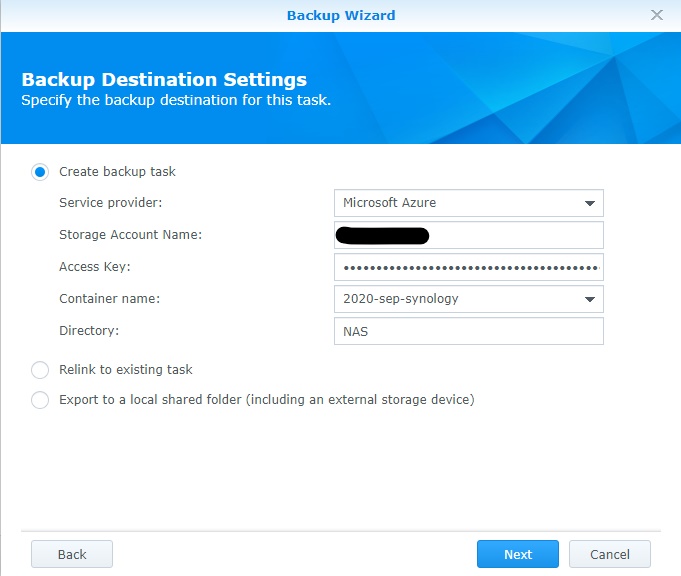Click the 'Access Key:' label text
The width and height of the screenshot is (681, 576).
95,267
